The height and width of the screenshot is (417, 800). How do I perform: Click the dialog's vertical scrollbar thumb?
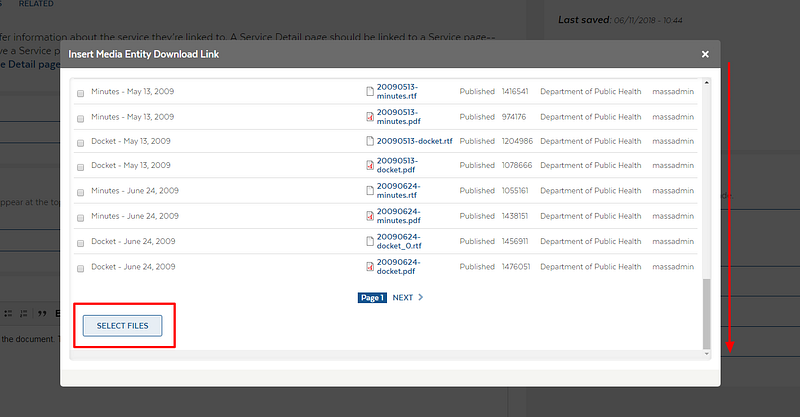tap(707, 313)
